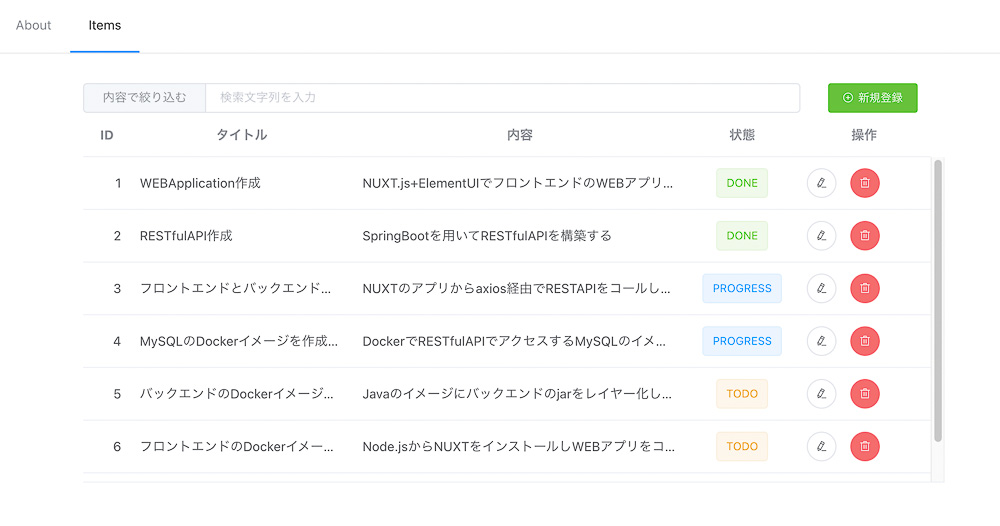Delete item ID 5 with red trash button

coord(865,394)
